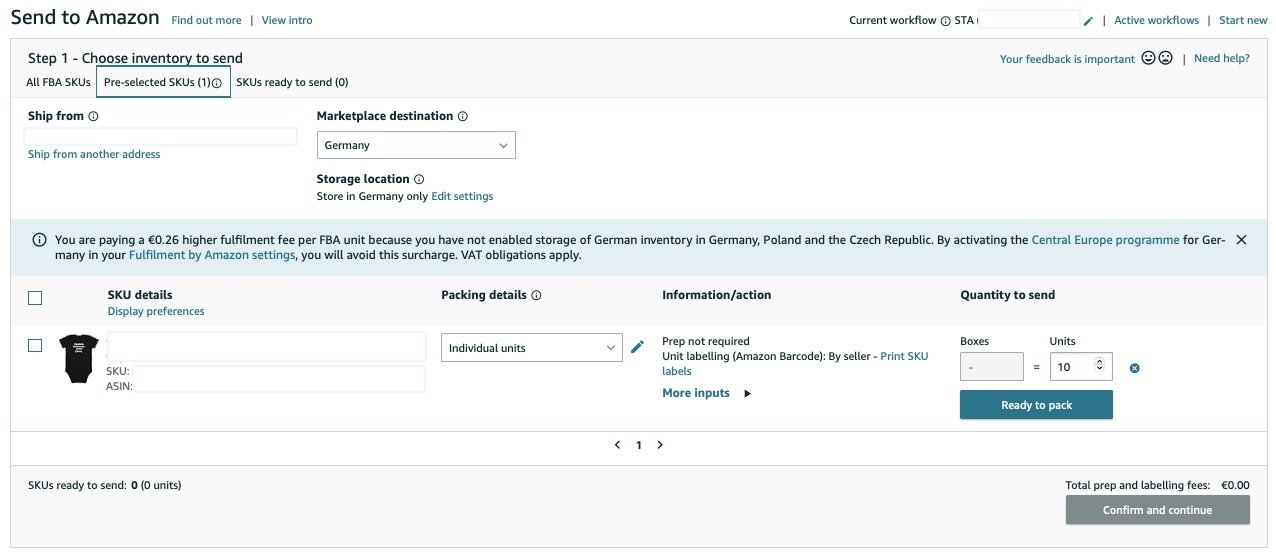Switch to All FBA SKUs tab
Image resolution: width=1276 pixels, height=552 pixels.
coord(58,82)
